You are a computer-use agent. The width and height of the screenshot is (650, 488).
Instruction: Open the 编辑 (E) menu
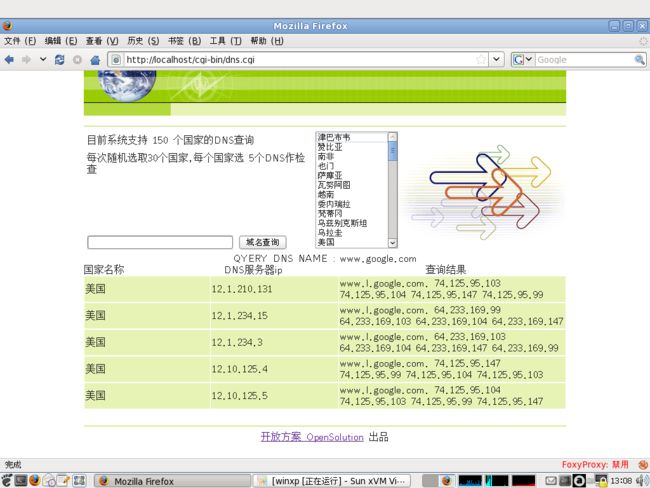(61, 41)
